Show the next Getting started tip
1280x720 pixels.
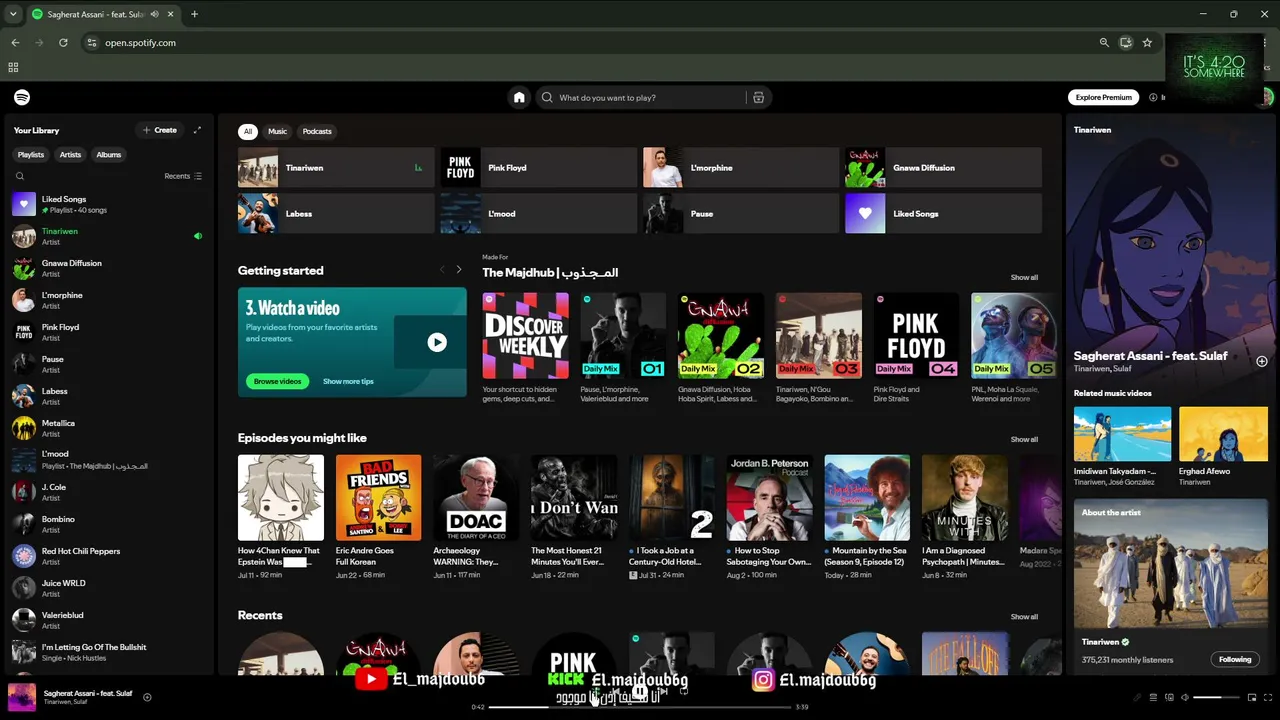tap(459, 270)
